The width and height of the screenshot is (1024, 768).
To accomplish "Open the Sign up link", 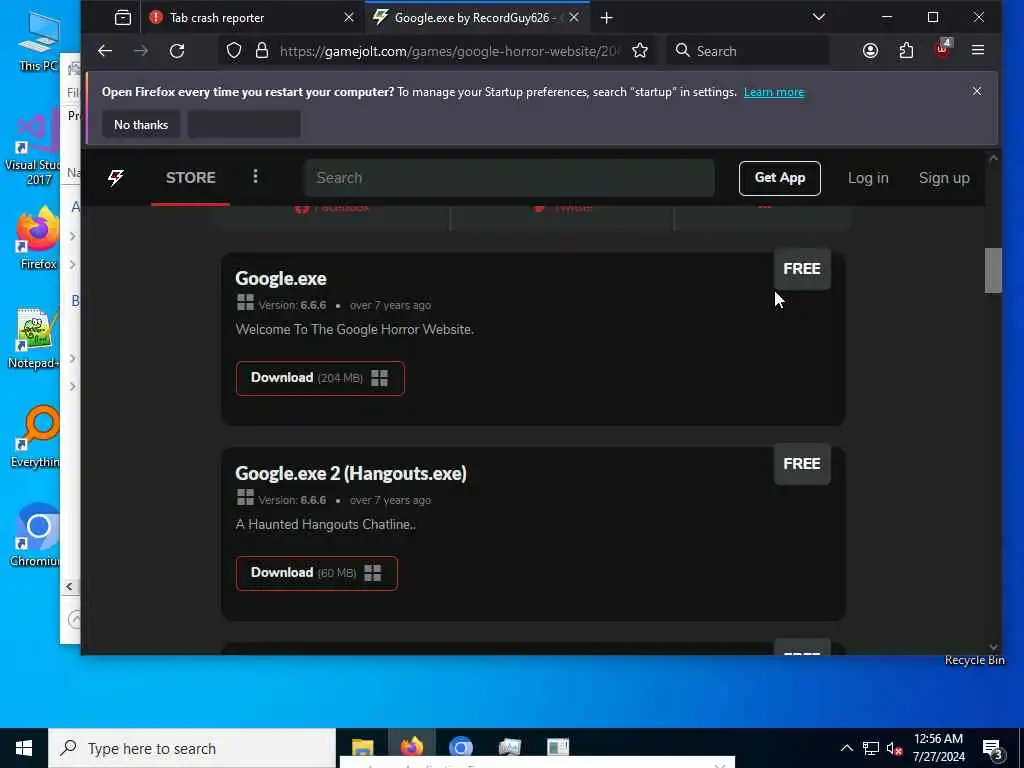I will [944, 178].
